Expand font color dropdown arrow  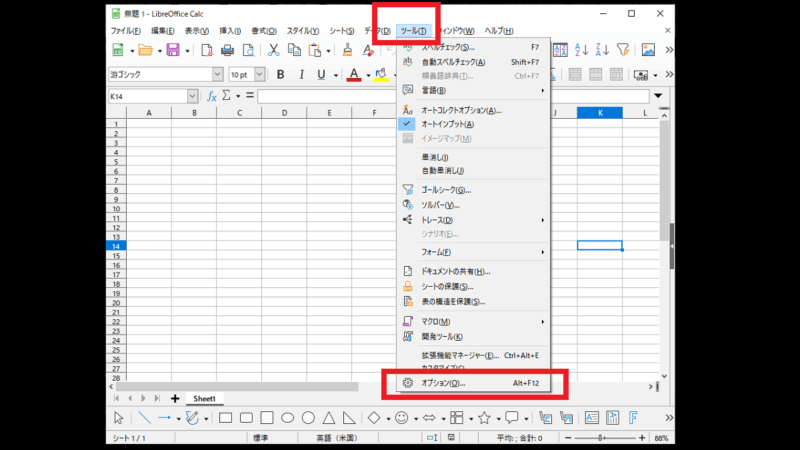(368, 76)
